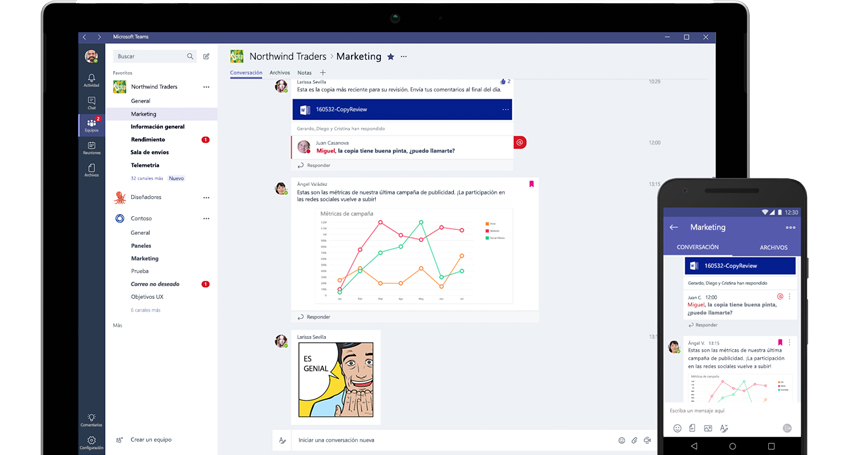Tap CONVERSACIÓN tab on phone
The height and width of the screenshot is (455, 850).
point(698,247)
